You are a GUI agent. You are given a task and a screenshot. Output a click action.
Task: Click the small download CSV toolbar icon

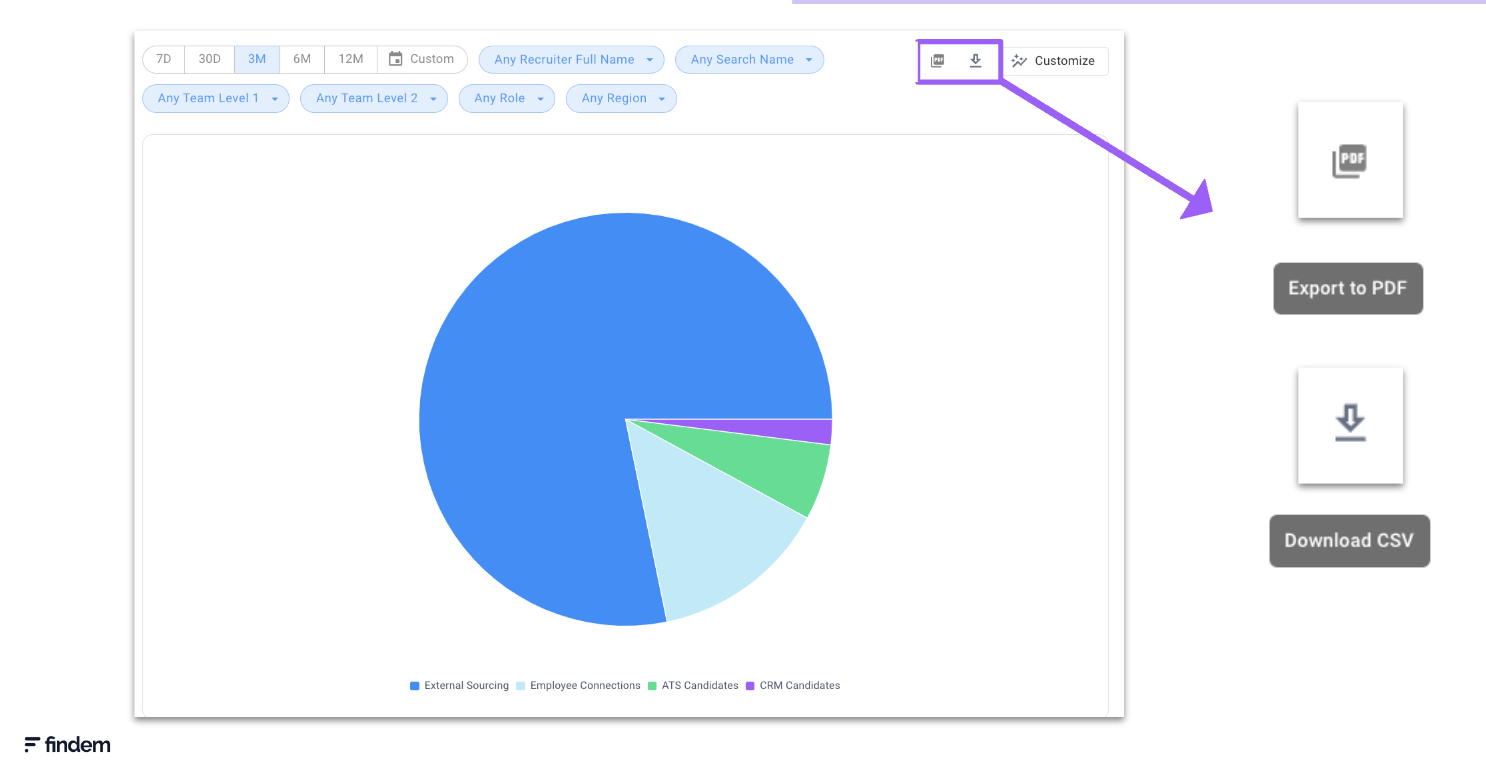976,61
